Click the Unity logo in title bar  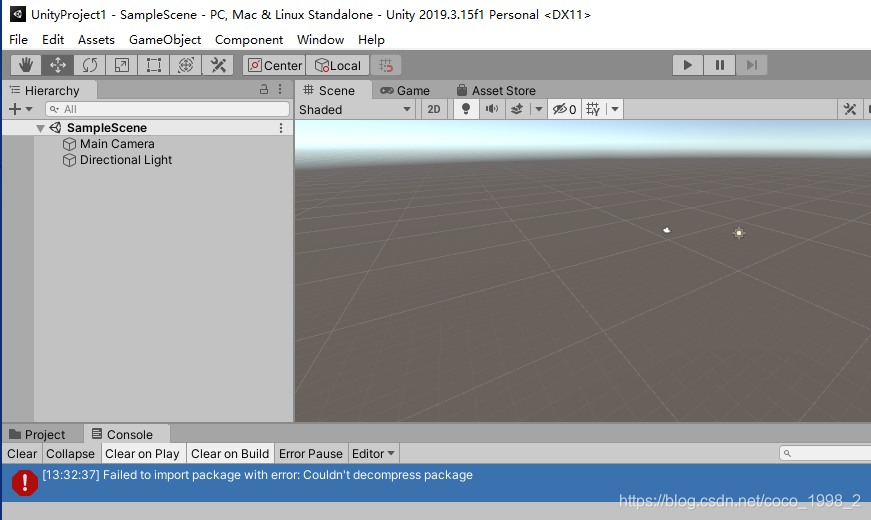coord(18,14)
